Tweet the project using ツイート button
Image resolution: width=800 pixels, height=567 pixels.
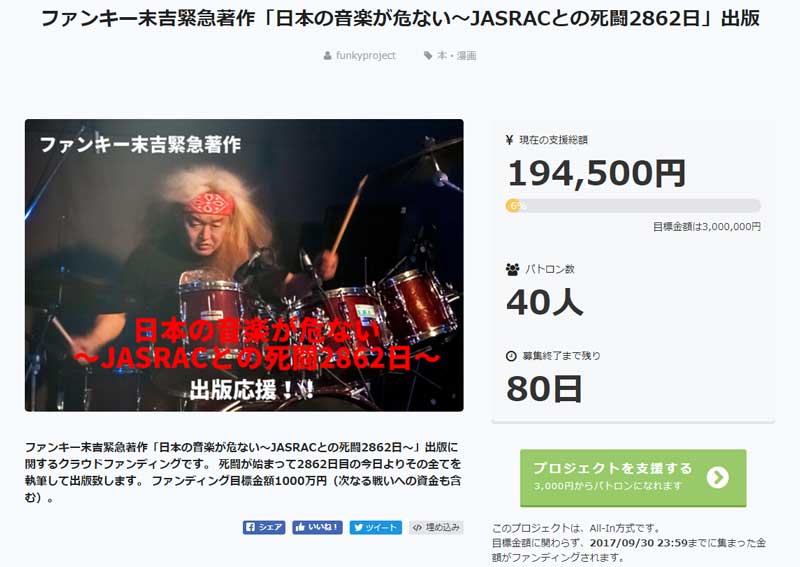(376, 527)
